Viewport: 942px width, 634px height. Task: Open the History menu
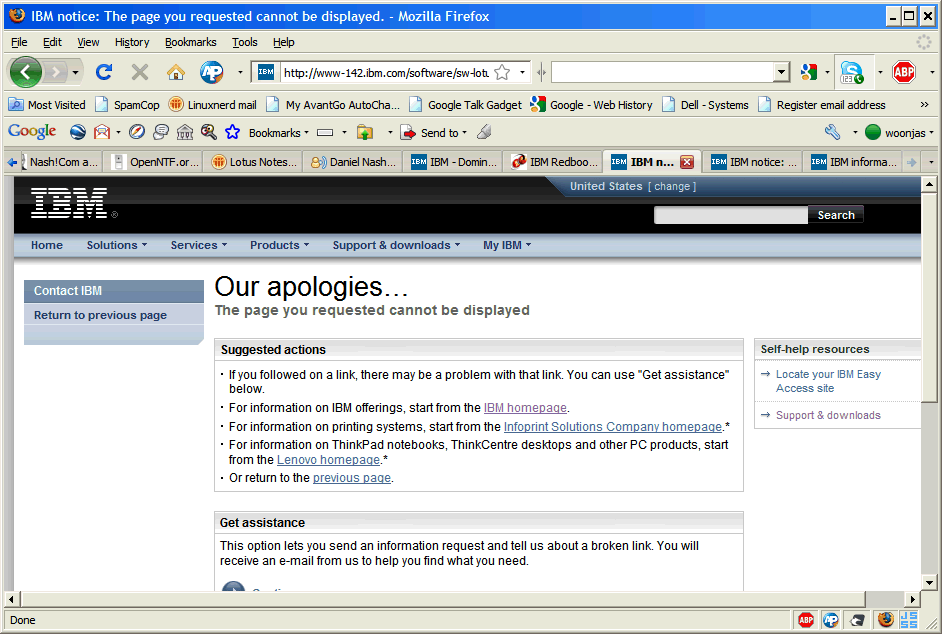[x=132, y=42]
